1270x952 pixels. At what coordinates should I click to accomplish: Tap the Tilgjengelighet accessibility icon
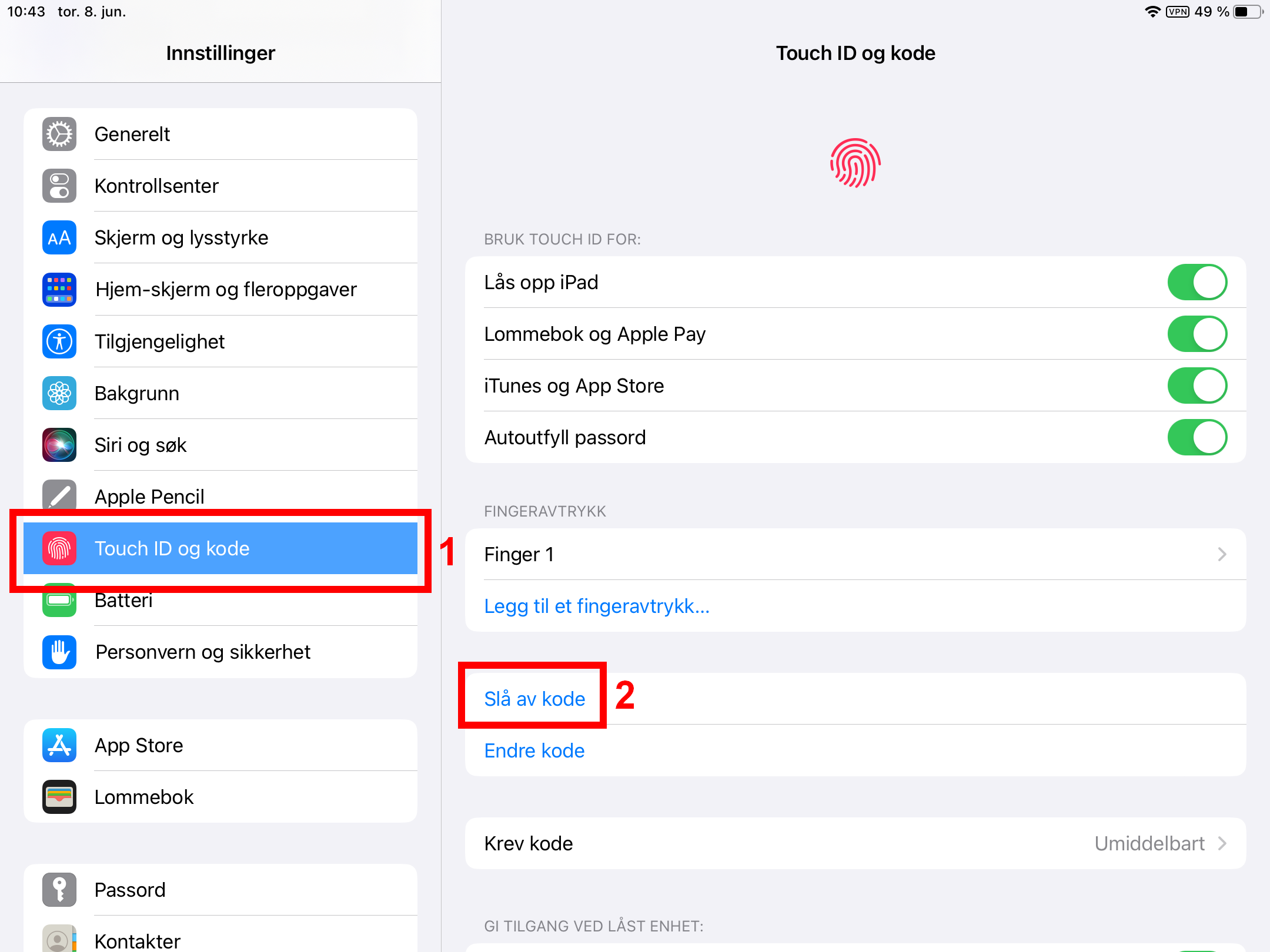click(59, 341)
